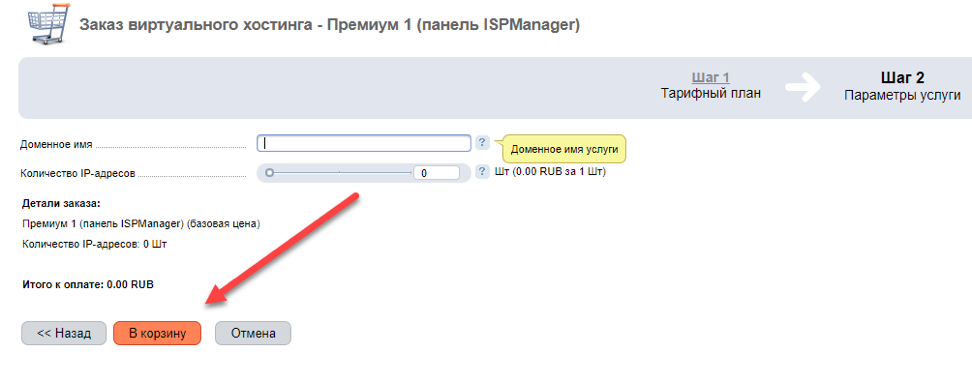The image size is (972, 381).
Task: Click the Заказ виртуального хостинга page title
Action: (329, 25)
